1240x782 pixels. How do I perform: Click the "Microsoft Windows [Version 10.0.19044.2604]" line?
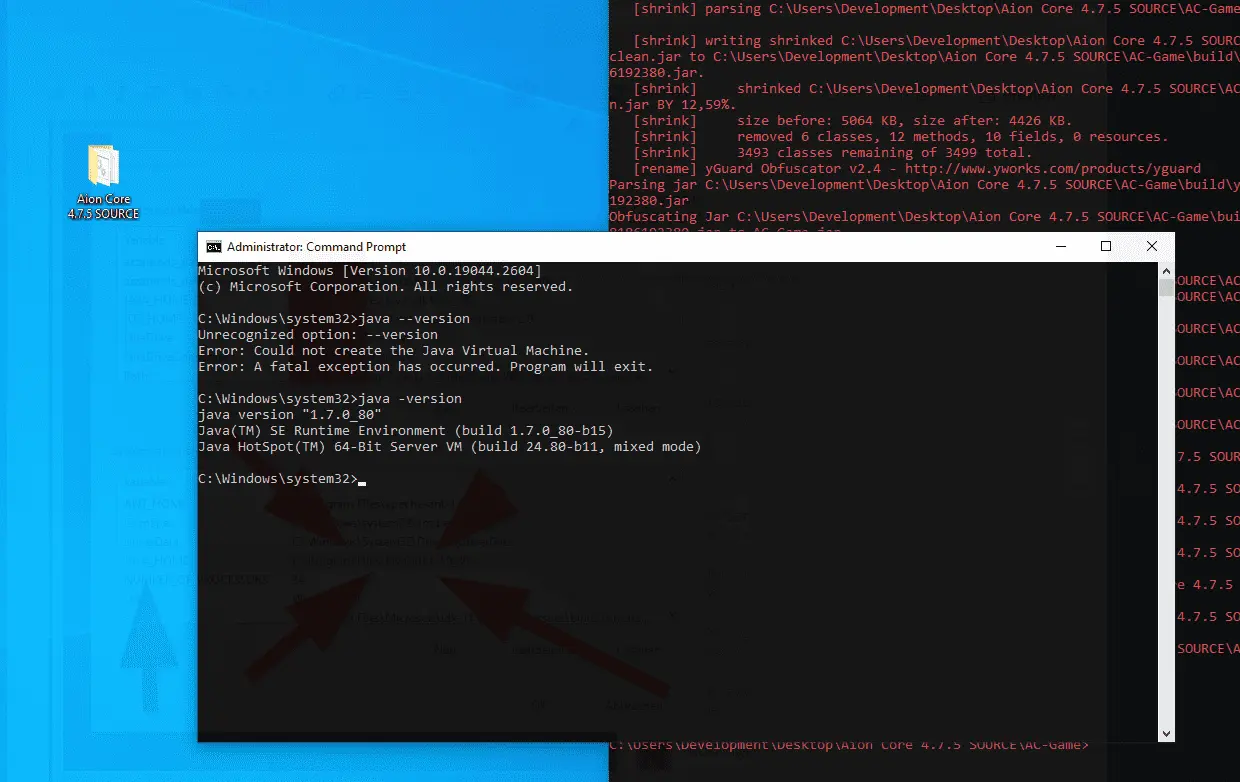click(x=370, y=271)
